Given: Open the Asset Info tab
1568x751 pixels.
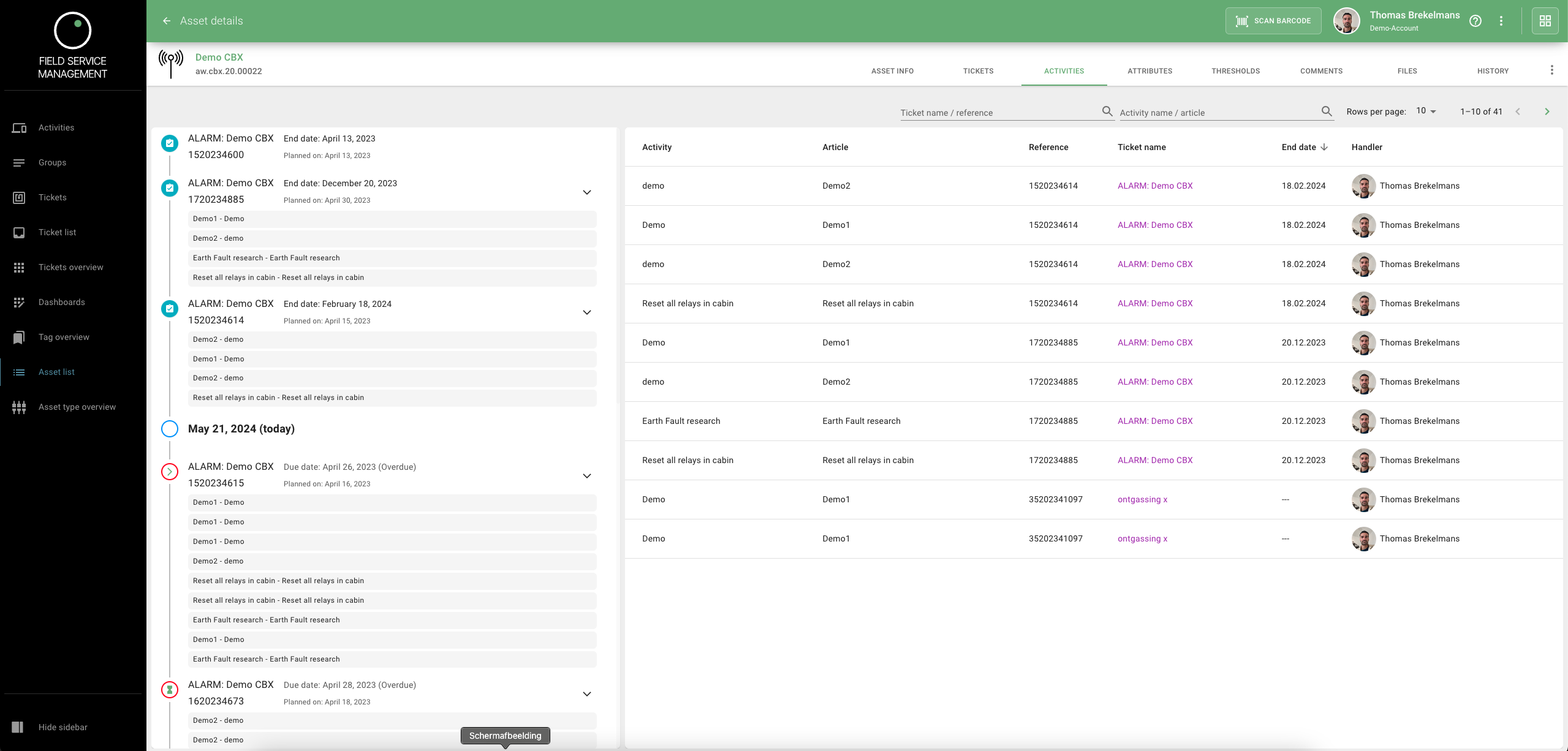Looking at the screenshot, I should click(892, 71).
